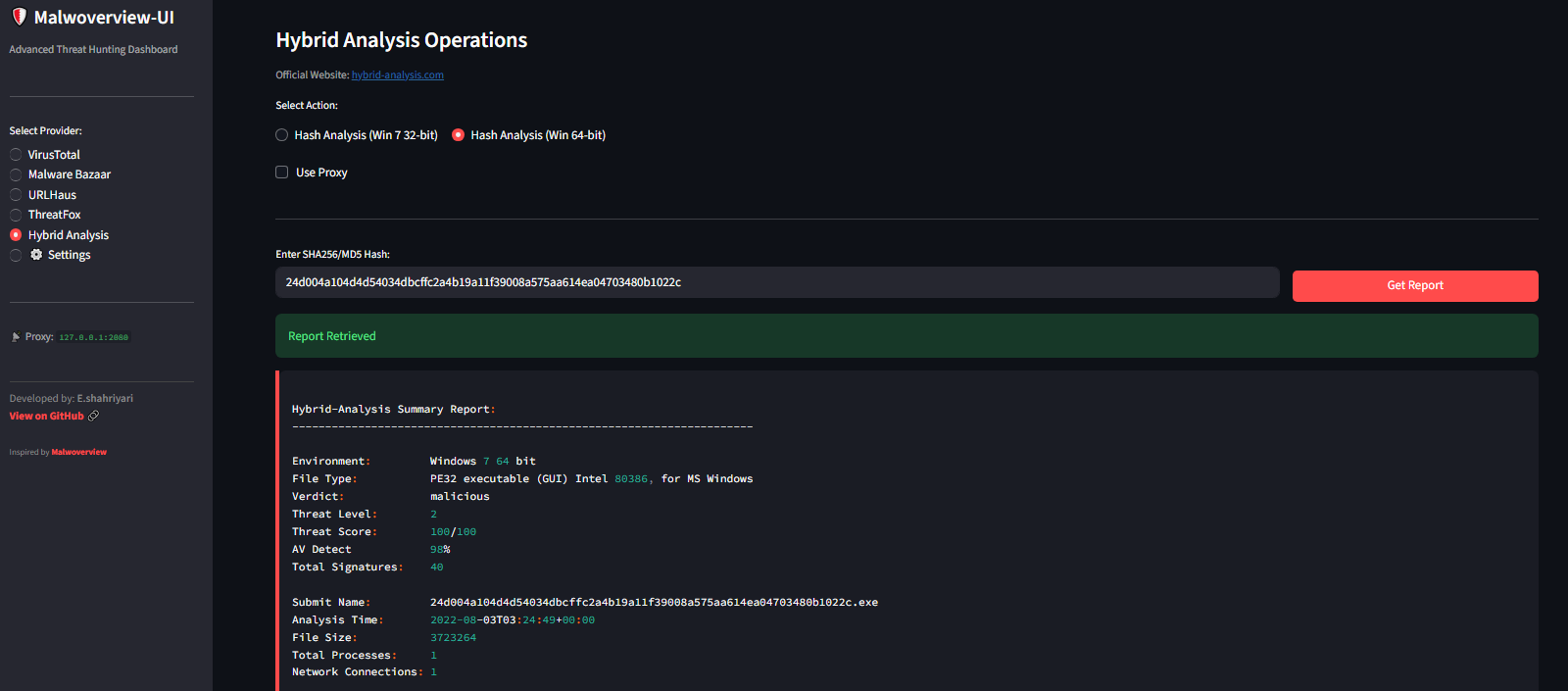The image size is (1568, 691).
Task: Click the Developed by E.shahriyari text
Action: pos(72,398)
